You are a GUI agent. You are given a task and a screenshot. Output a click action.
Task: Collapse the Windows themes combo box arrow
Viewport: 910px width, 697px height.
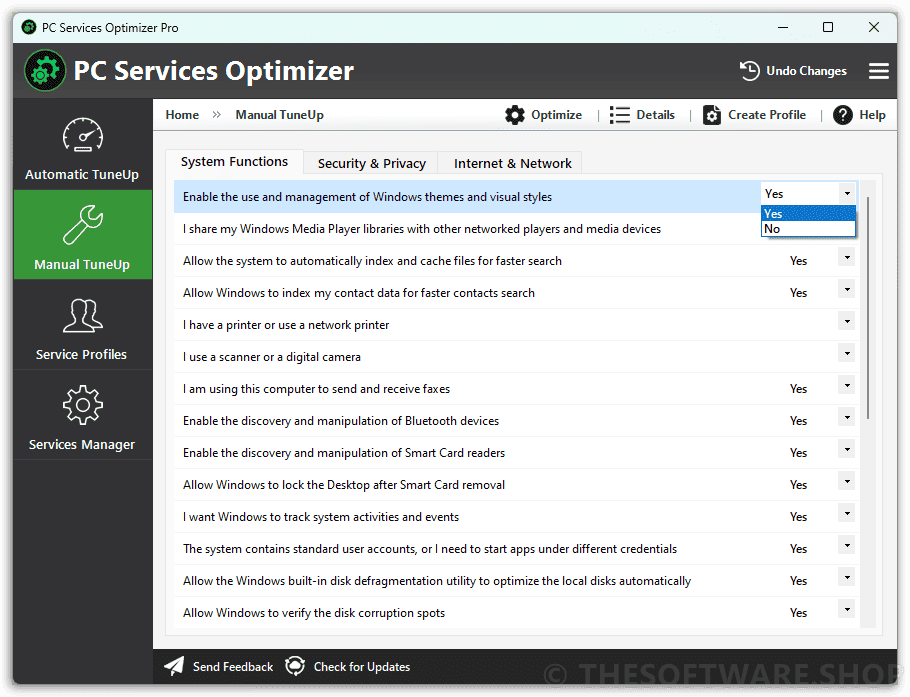pos(847,193)
